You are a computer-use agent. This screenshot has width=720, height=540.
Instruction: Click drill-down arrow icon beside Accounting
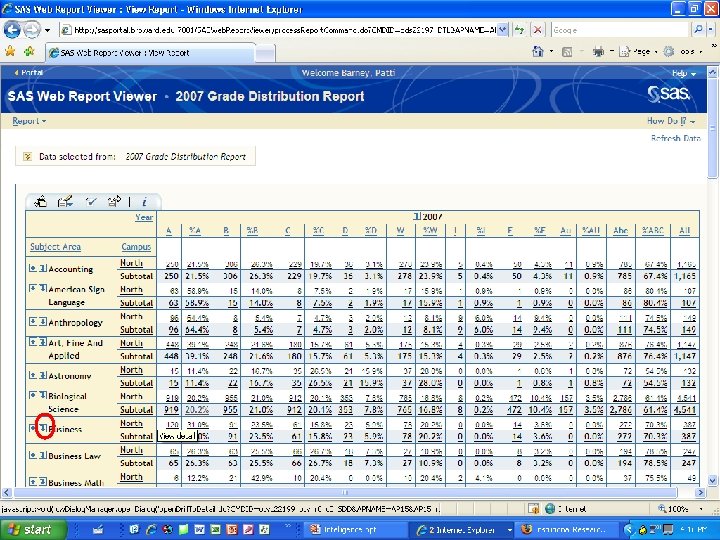click(42, 268)
